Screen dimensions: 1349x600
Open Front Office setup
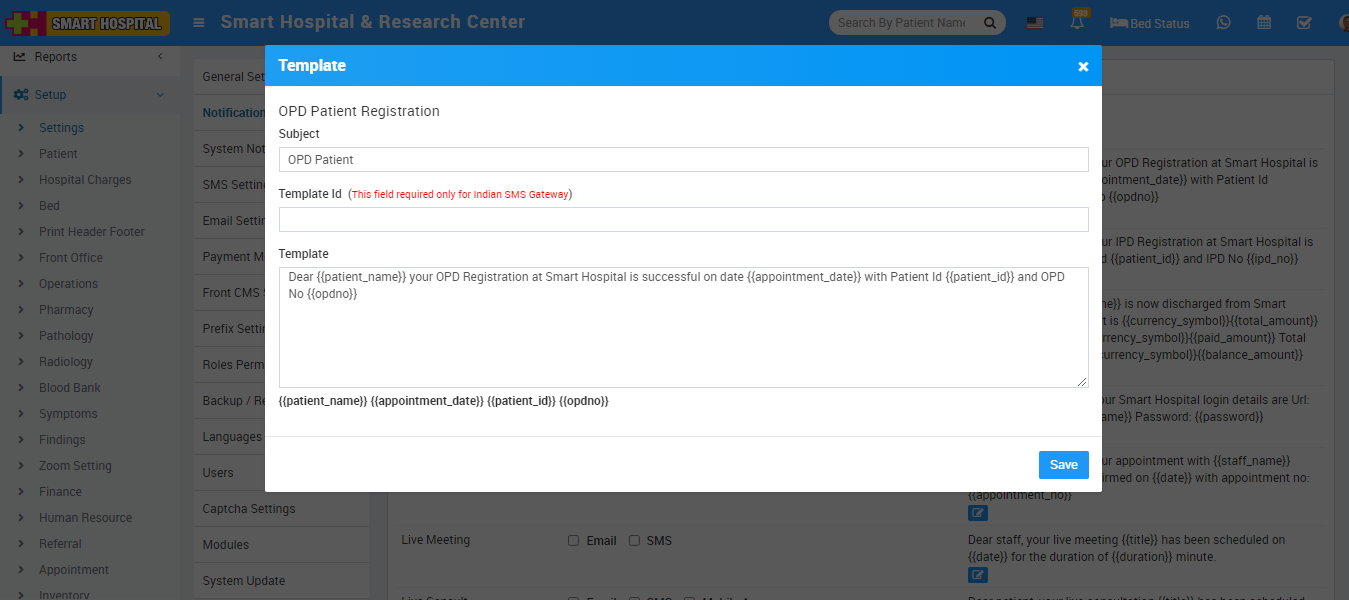(x=71, y=258)
